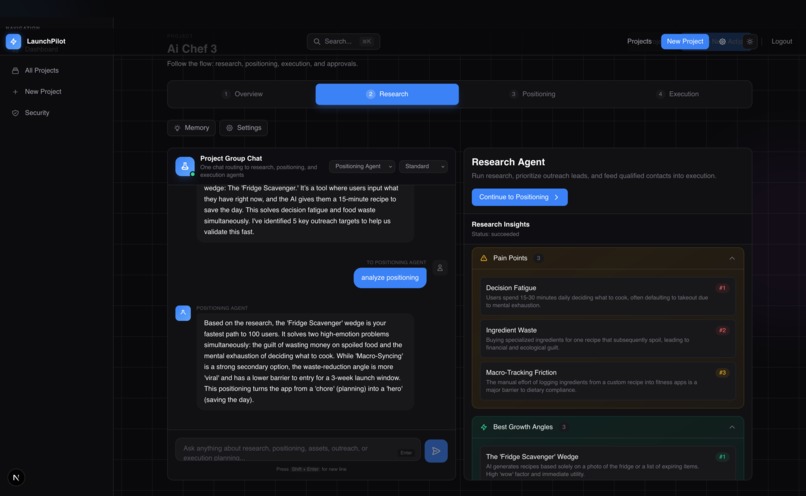Collapse the Best Growth Angles section
Screen dimensions: 806x496
point(732,427)
